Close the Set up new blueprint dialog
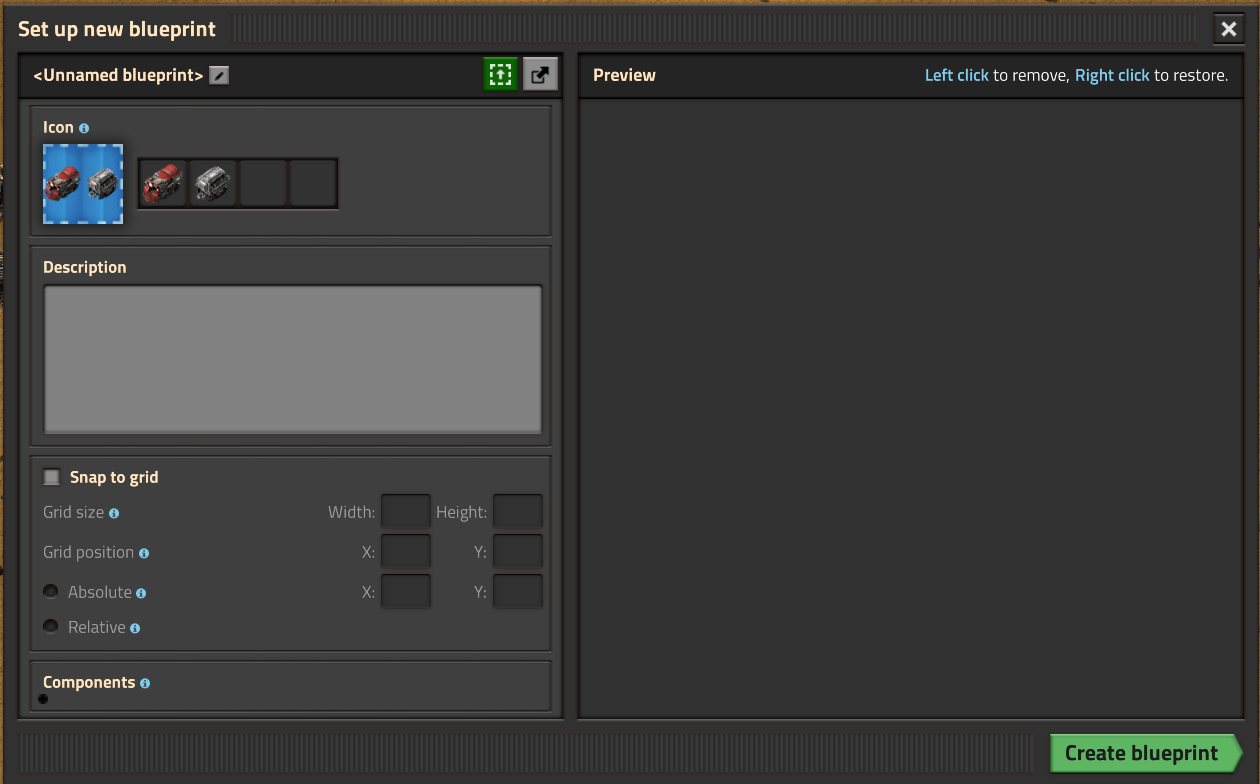 point(1228,29)
